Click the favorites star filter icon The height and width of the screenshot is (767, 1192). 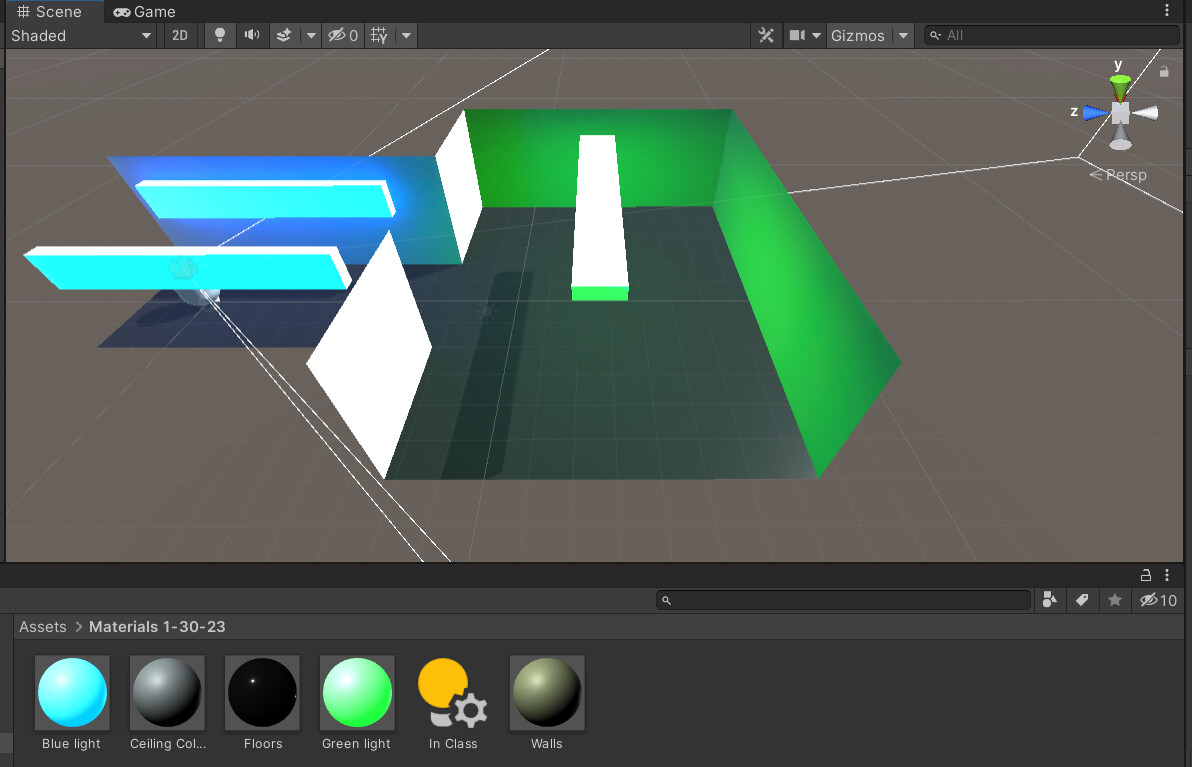(x=1115, y=600)
